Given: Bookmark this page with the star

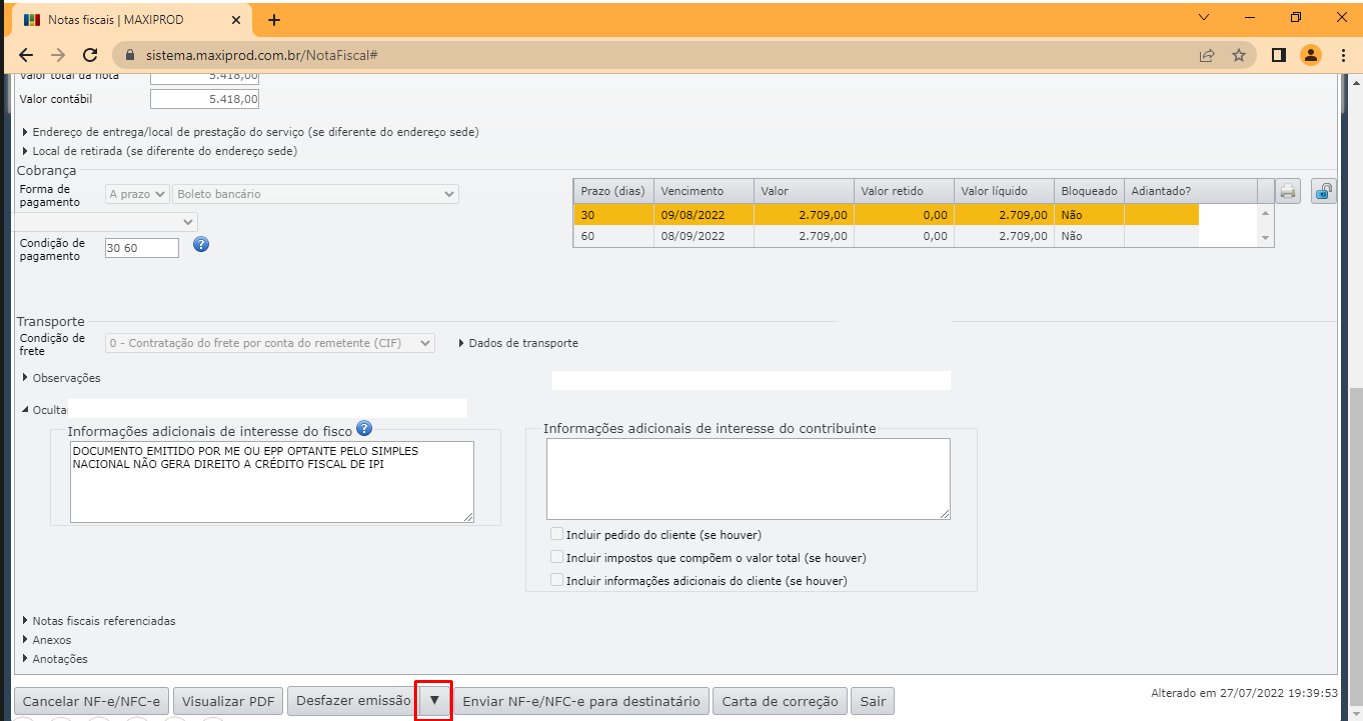Looking at the screenshot, I should [x=1239, y=55].
